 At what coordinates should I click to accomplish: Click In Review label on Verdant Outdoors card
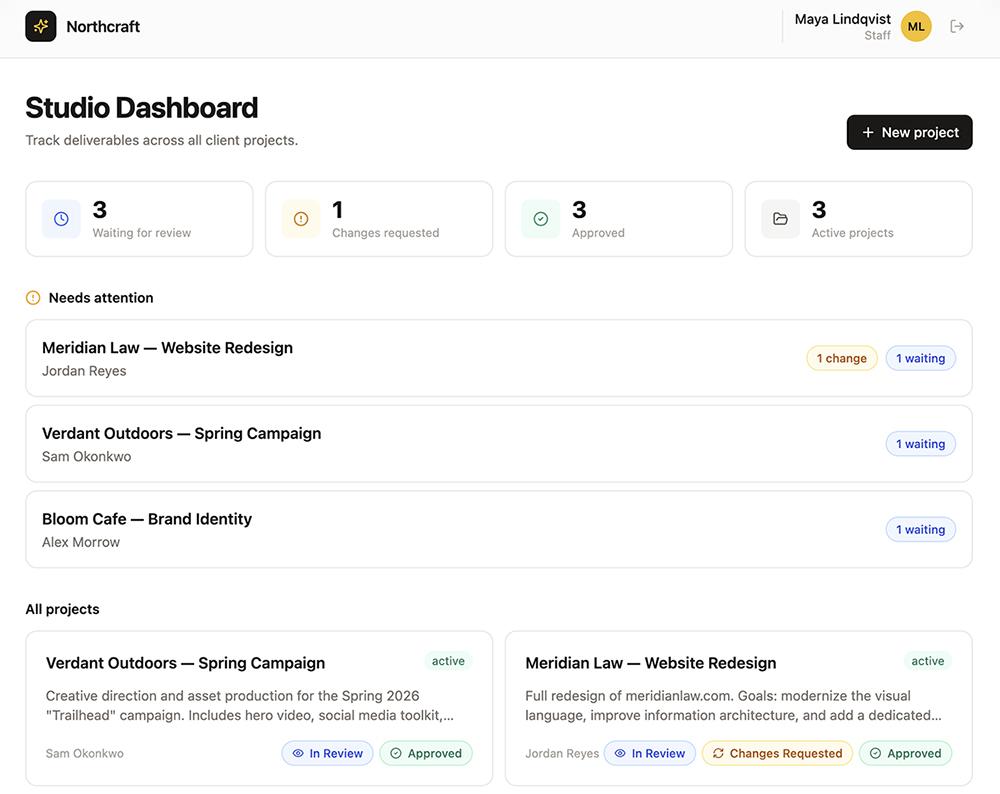coord(327,753)
